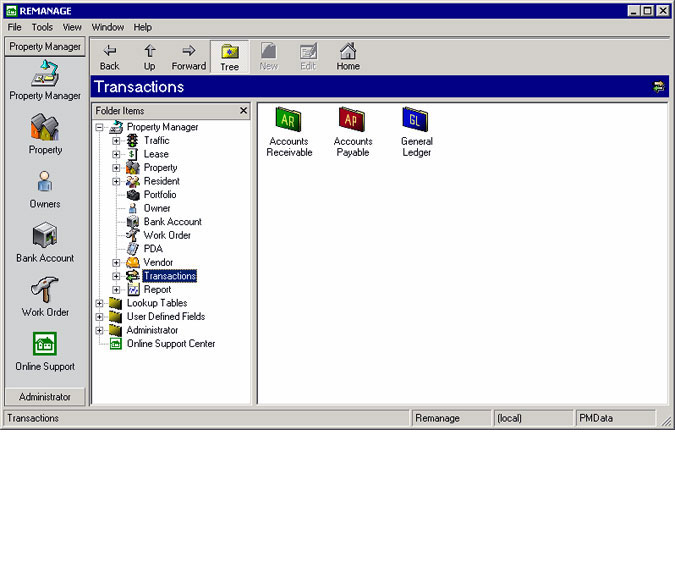Minimize the REMANAGE window
675x576 pixels.
633,11
